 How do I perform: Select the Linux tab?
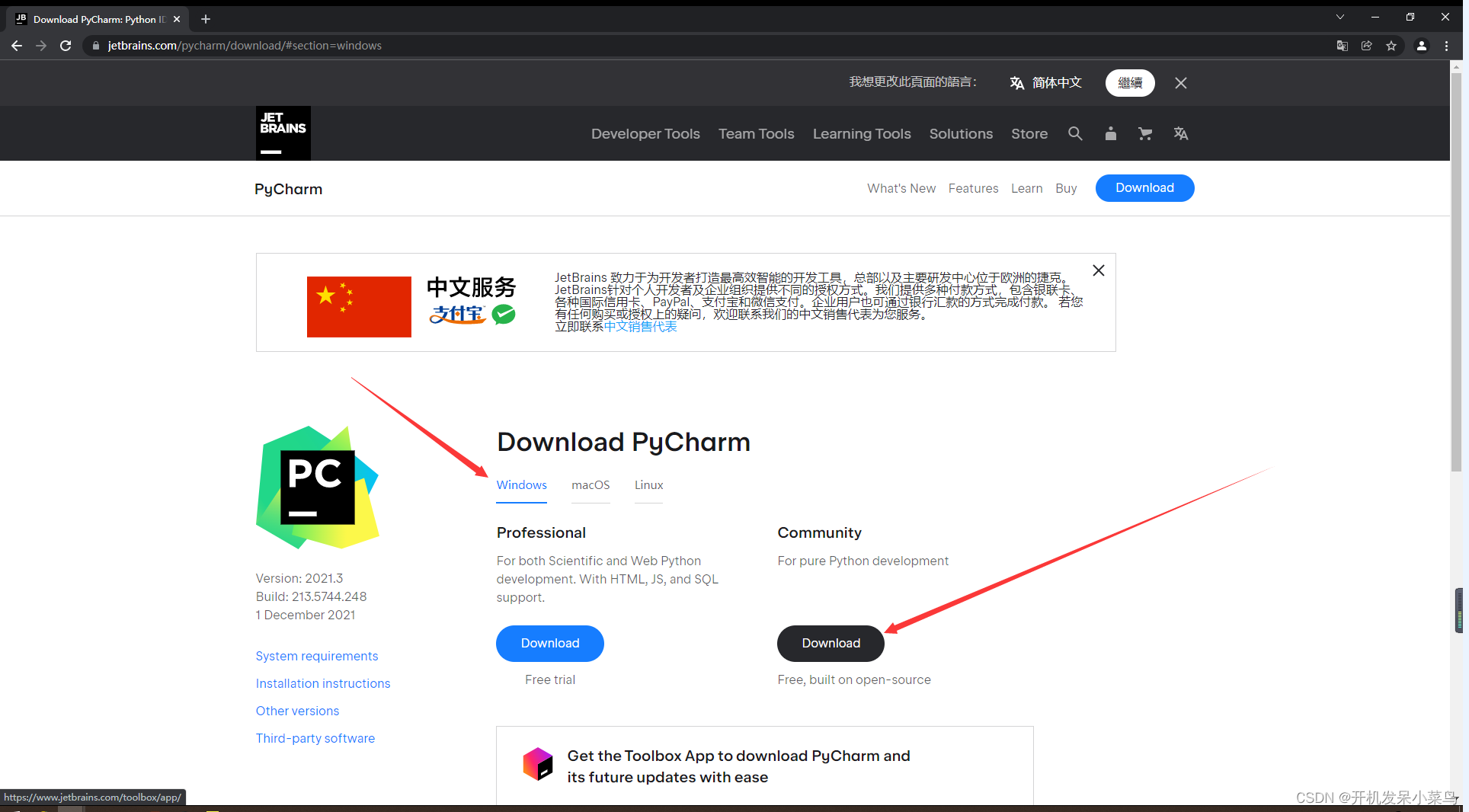pos(648,485)
